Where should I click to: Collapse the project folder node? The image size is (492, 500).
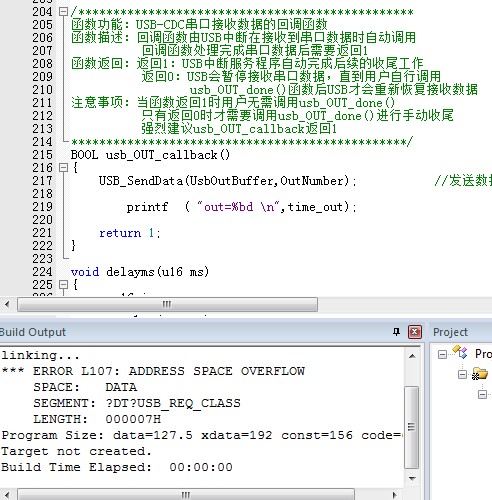pos(462,375)
